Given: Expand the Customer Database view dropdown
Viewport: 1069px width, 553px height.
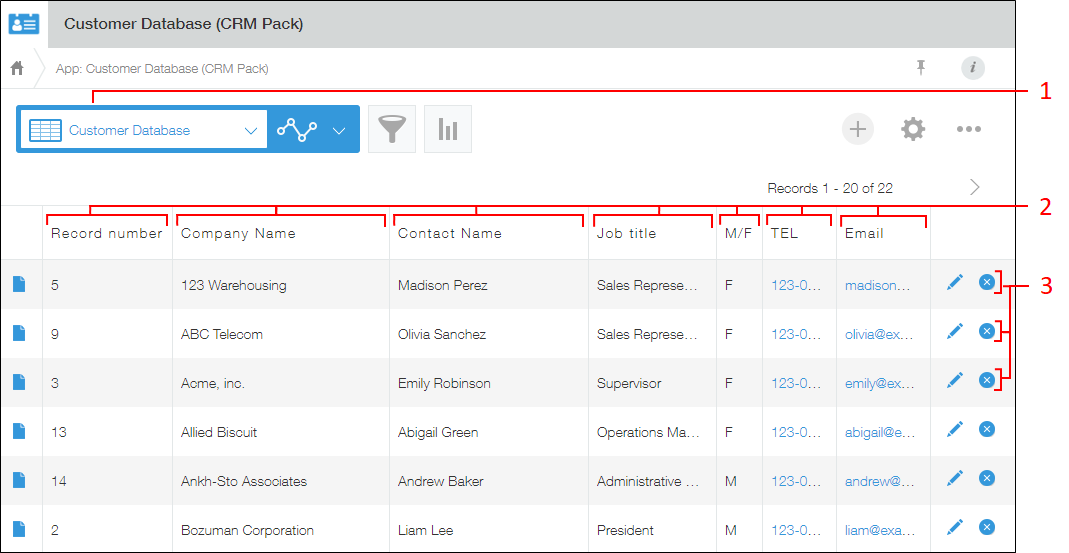Looking at the screenshot, I should (250, 130).
